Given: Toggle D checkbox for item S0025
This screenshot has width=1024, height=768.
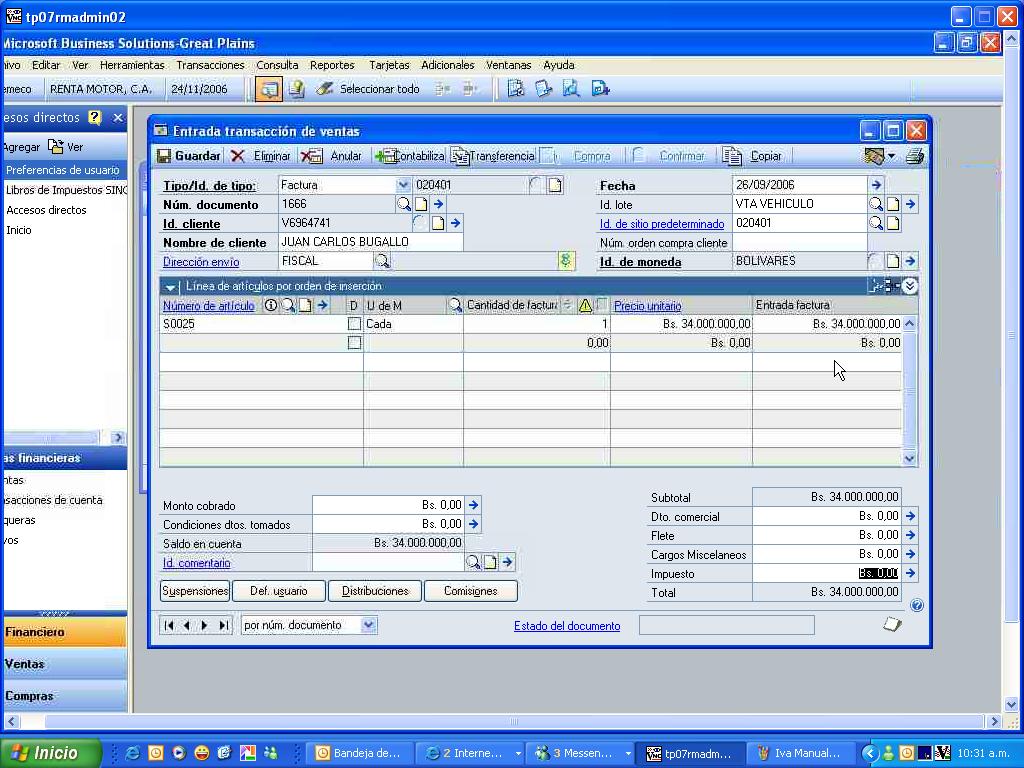Looking at the screenshot, I should (x=354, y=324).
